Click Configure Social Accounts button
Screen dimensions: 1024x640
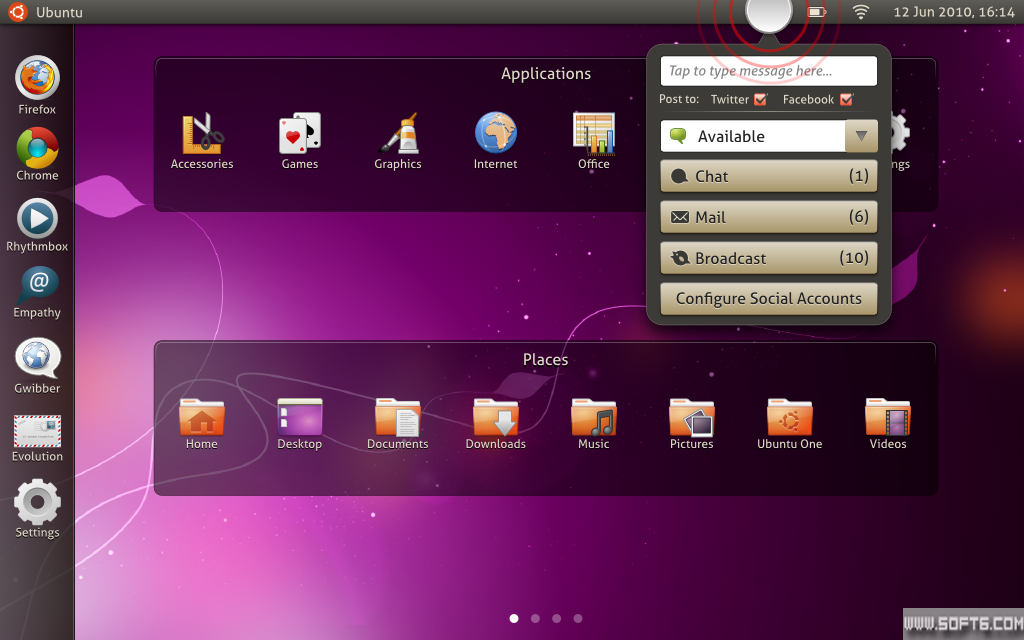769,298
